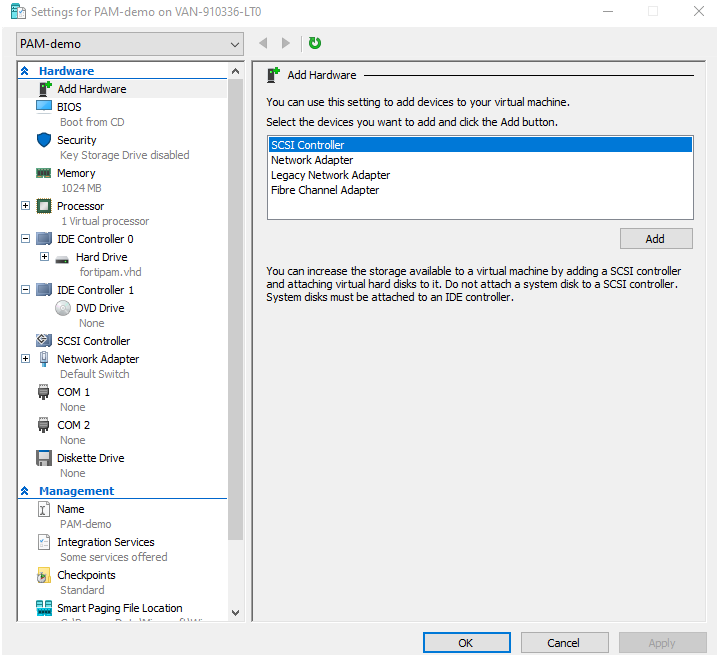
Task: Click the SCSI Controller icon in tree
Action: tap(44, 341)
